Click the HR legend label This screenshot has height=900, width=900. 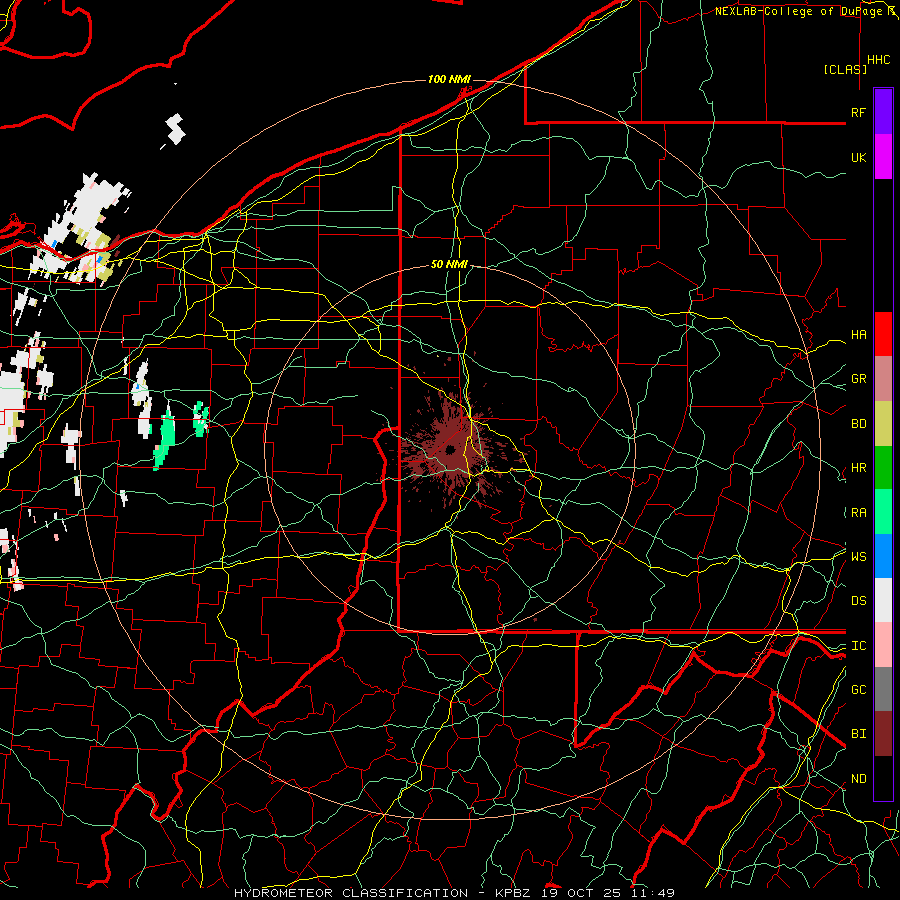coord(858,468)
